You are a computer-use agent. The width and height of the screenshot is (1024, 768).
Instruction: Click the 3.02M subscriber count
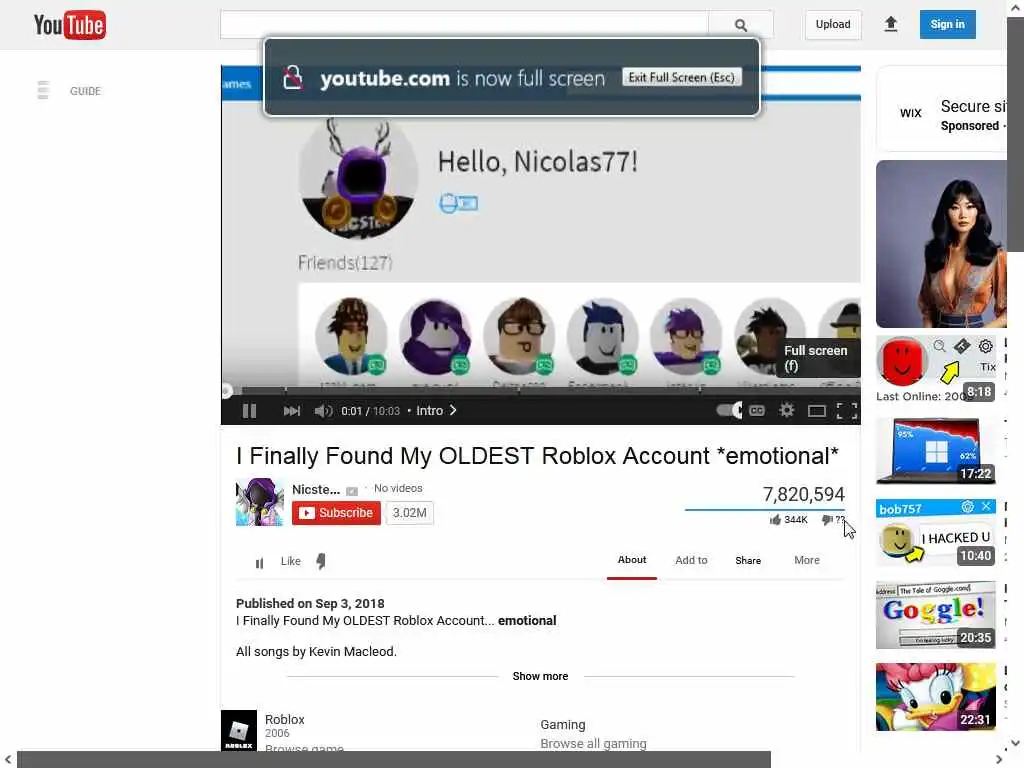[x=409, y=513]
